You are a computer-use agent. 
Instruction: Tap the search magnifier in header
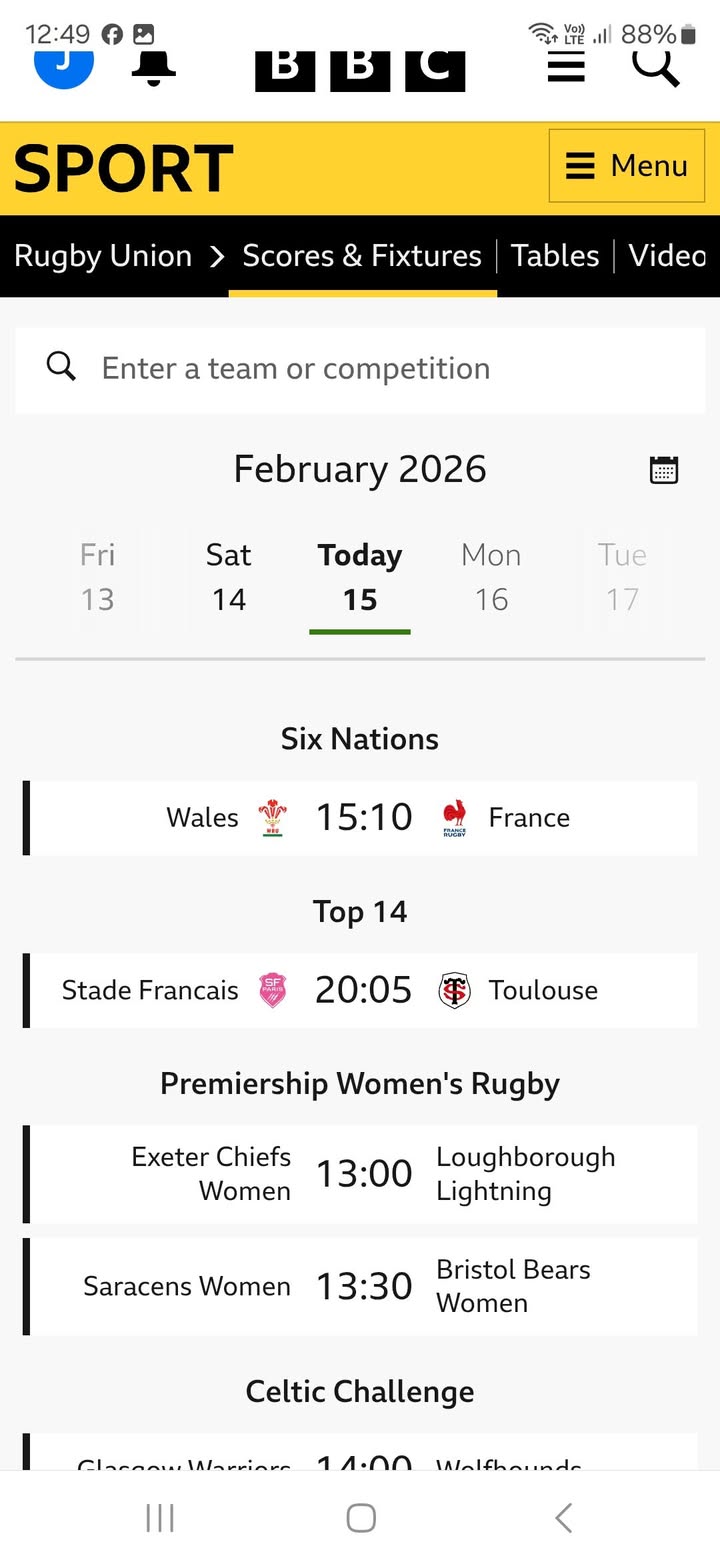tap(656, 66)
